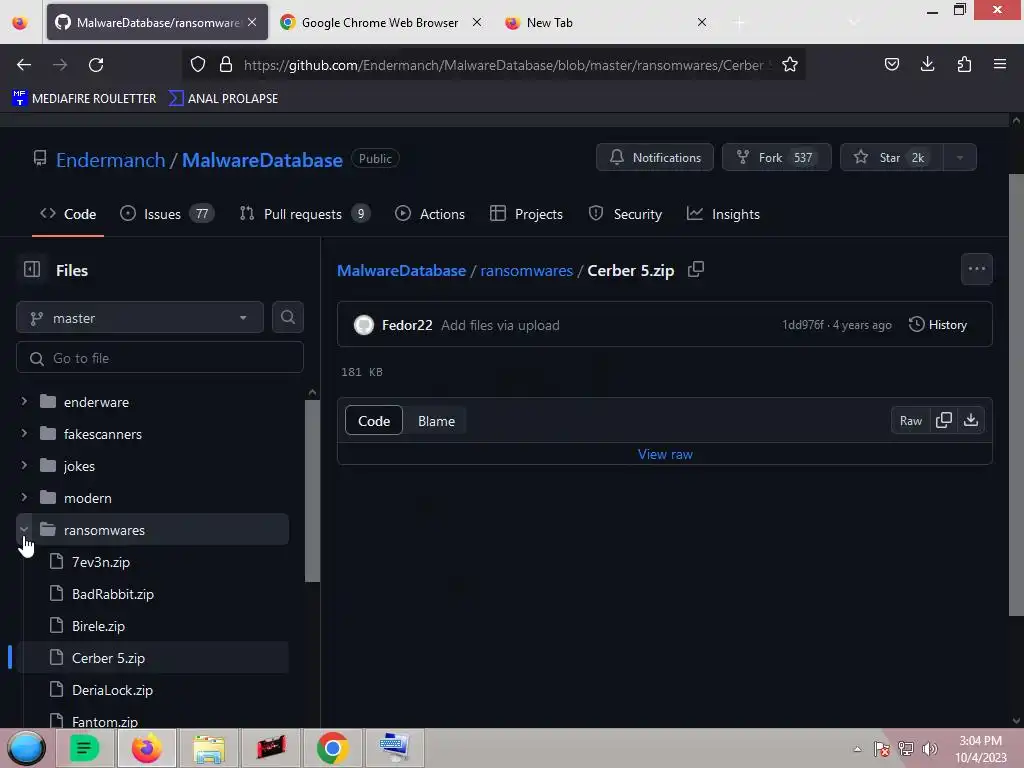Expand the enderware folder
The image size is (1024, 768).
[24, 401]
